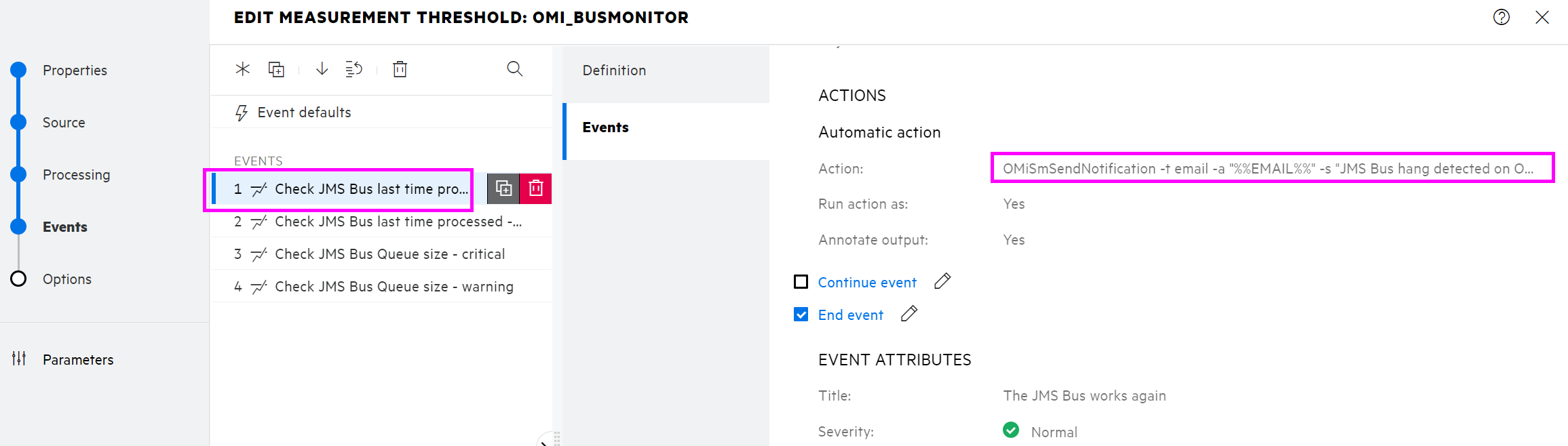Open help via the question mark icon
Viewport: 1568px width, 446px height.
1502,17
